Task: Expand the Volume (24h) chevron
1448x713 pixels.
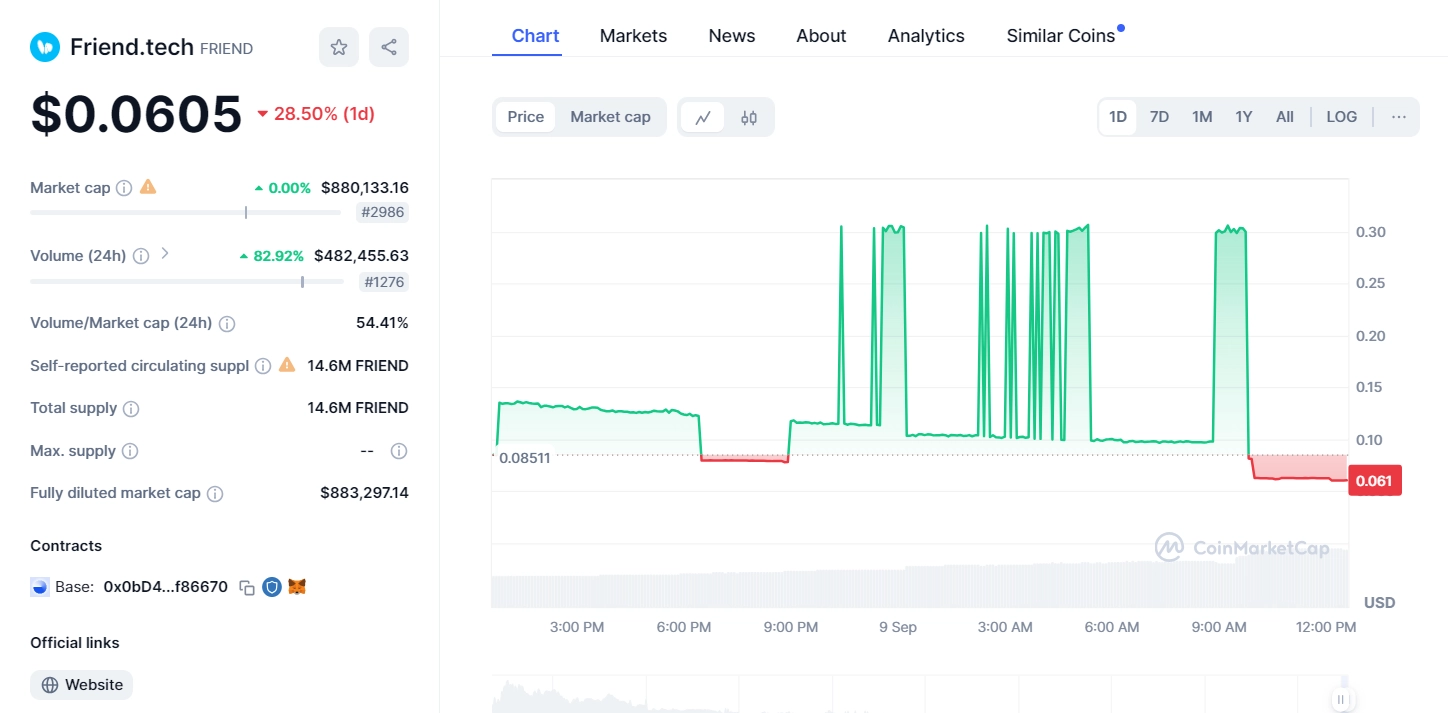Action: point(165,254)
